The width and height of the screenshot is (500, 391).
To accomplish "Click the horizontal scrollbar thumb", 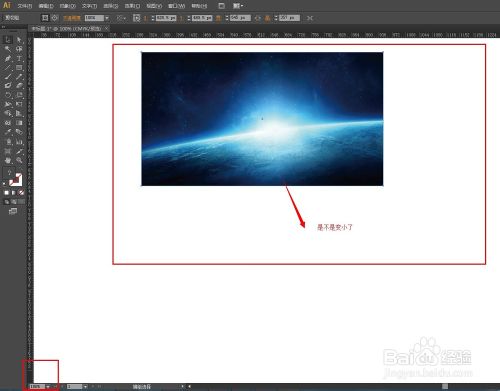I will coord(445,386).
